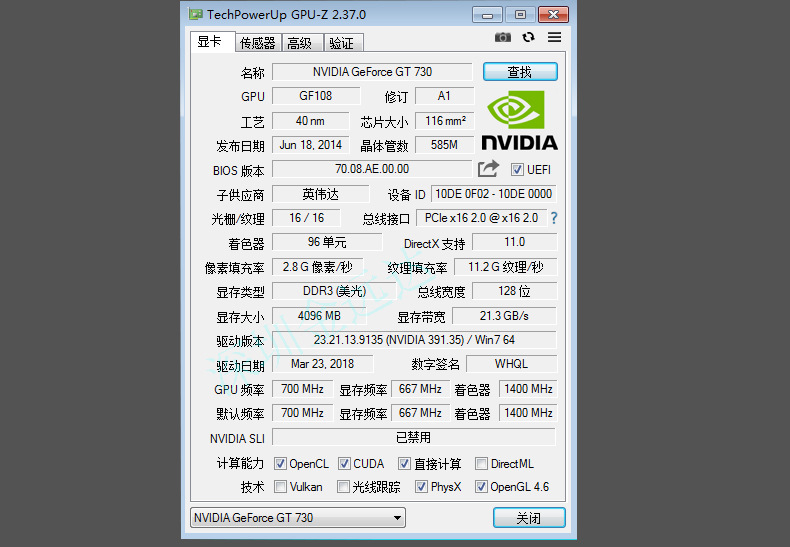The image size is (790, 547).
Task: Click the ROPs/TMUs value 16 / 16
Action: [x=306, y=218]
